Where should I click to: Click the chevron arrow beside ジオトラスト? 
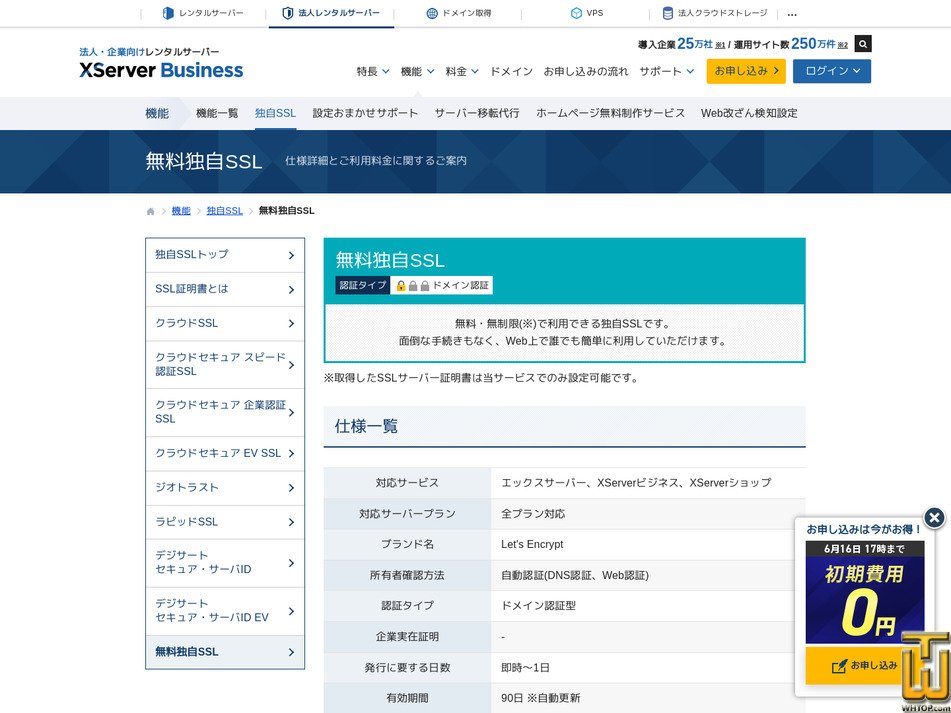point(291,488)
